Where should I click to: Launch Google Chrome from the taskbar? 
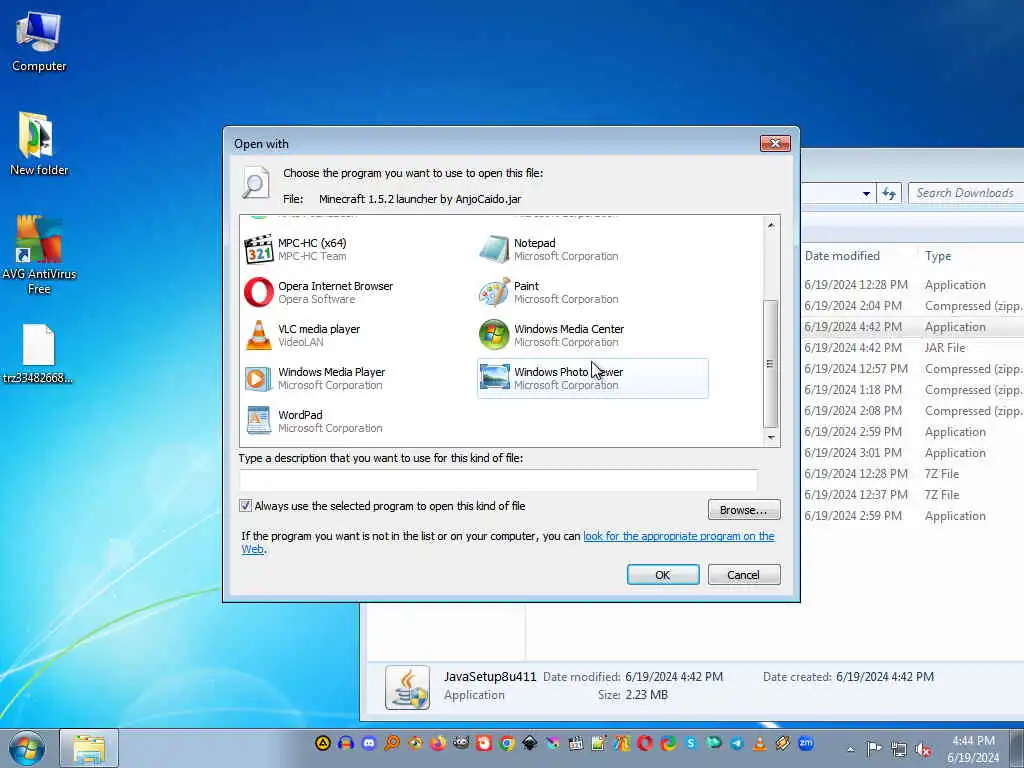pos(507,743)
